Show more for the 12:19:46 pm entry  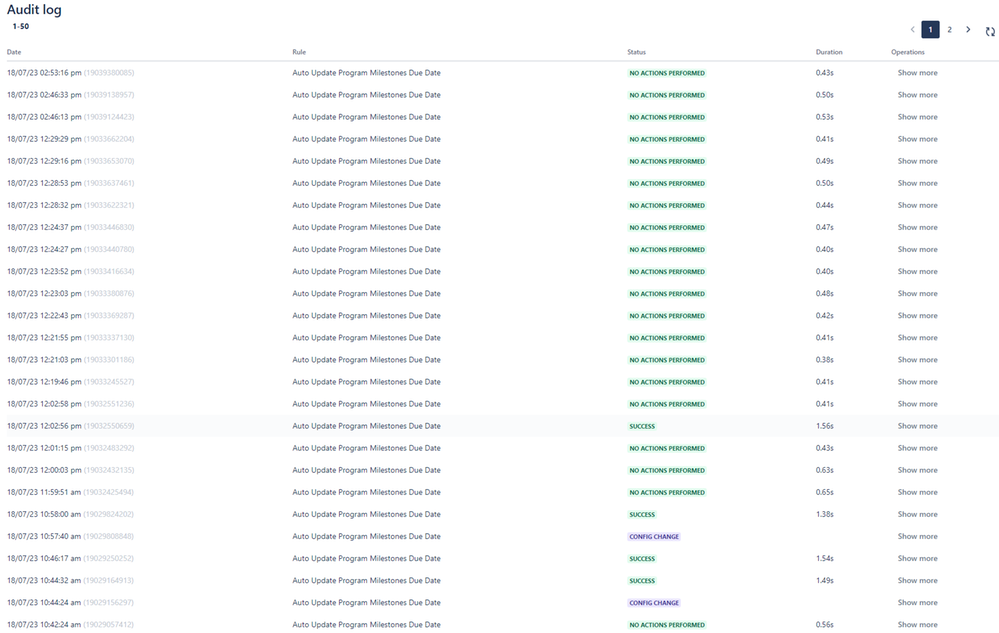pos(917,382)
